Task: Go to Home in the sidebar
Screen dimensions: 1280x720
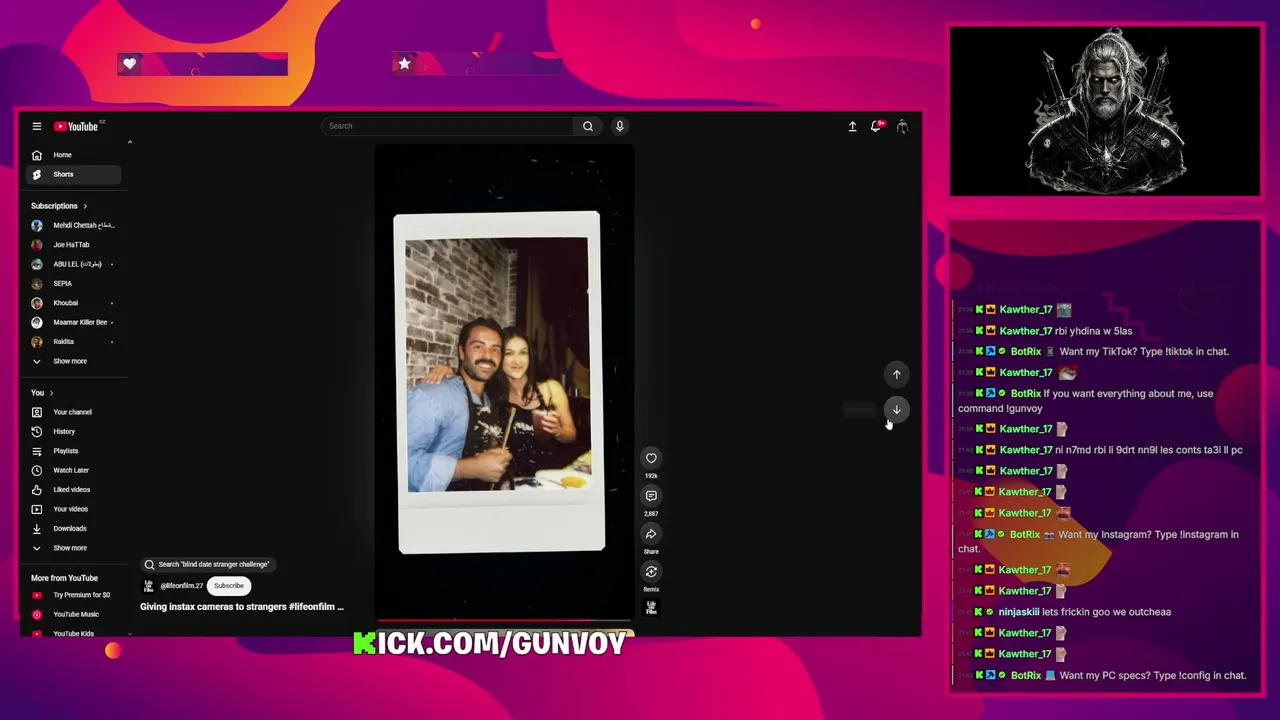Action: (x=73, y=155)
